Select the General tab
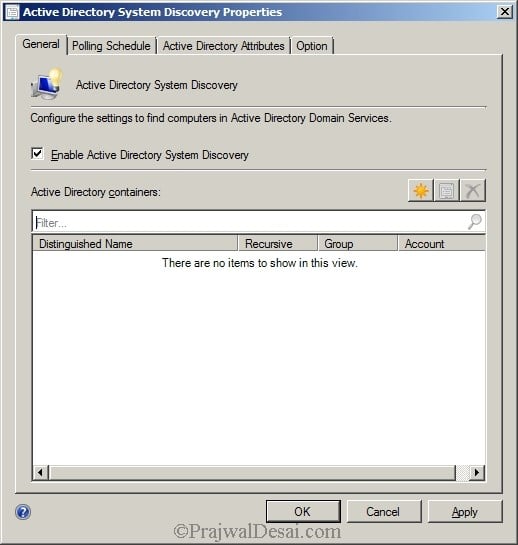This screenshot has height=545, width=518. 41,44
